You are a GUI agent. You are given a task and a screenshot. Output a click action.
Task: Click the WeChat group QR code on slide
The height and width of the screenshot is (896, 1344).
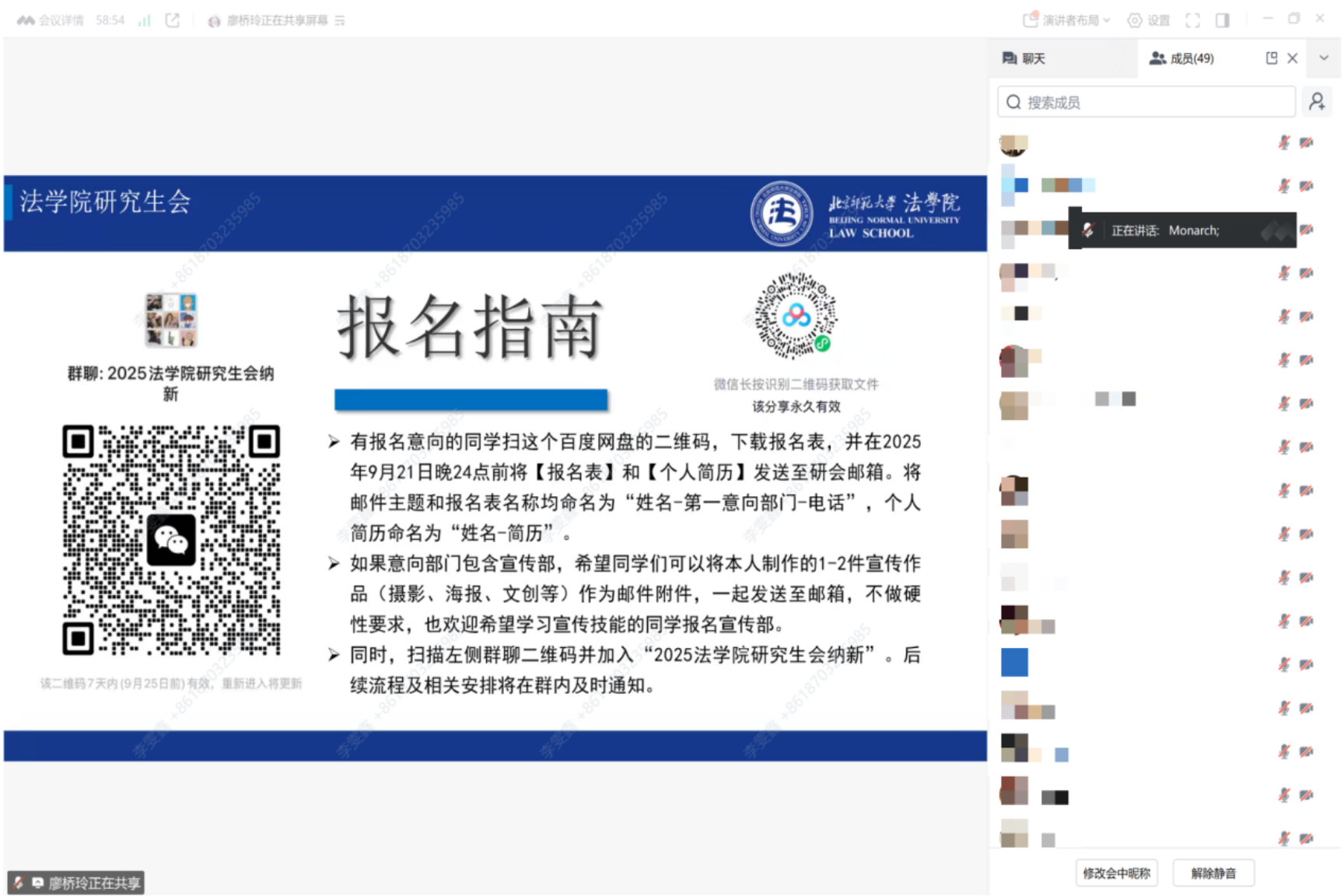tap(171, 540)
